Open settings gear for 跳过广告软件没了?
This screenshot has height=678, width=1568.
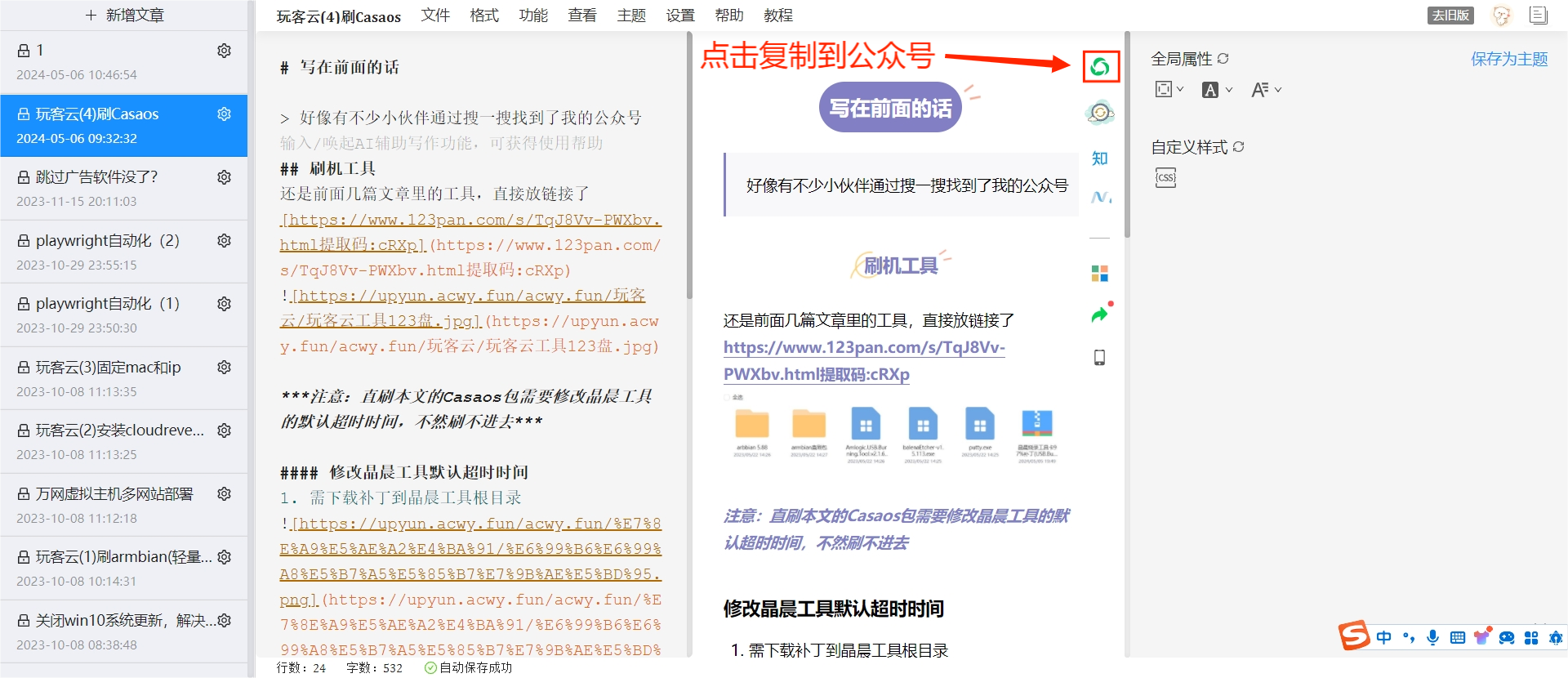224,177
